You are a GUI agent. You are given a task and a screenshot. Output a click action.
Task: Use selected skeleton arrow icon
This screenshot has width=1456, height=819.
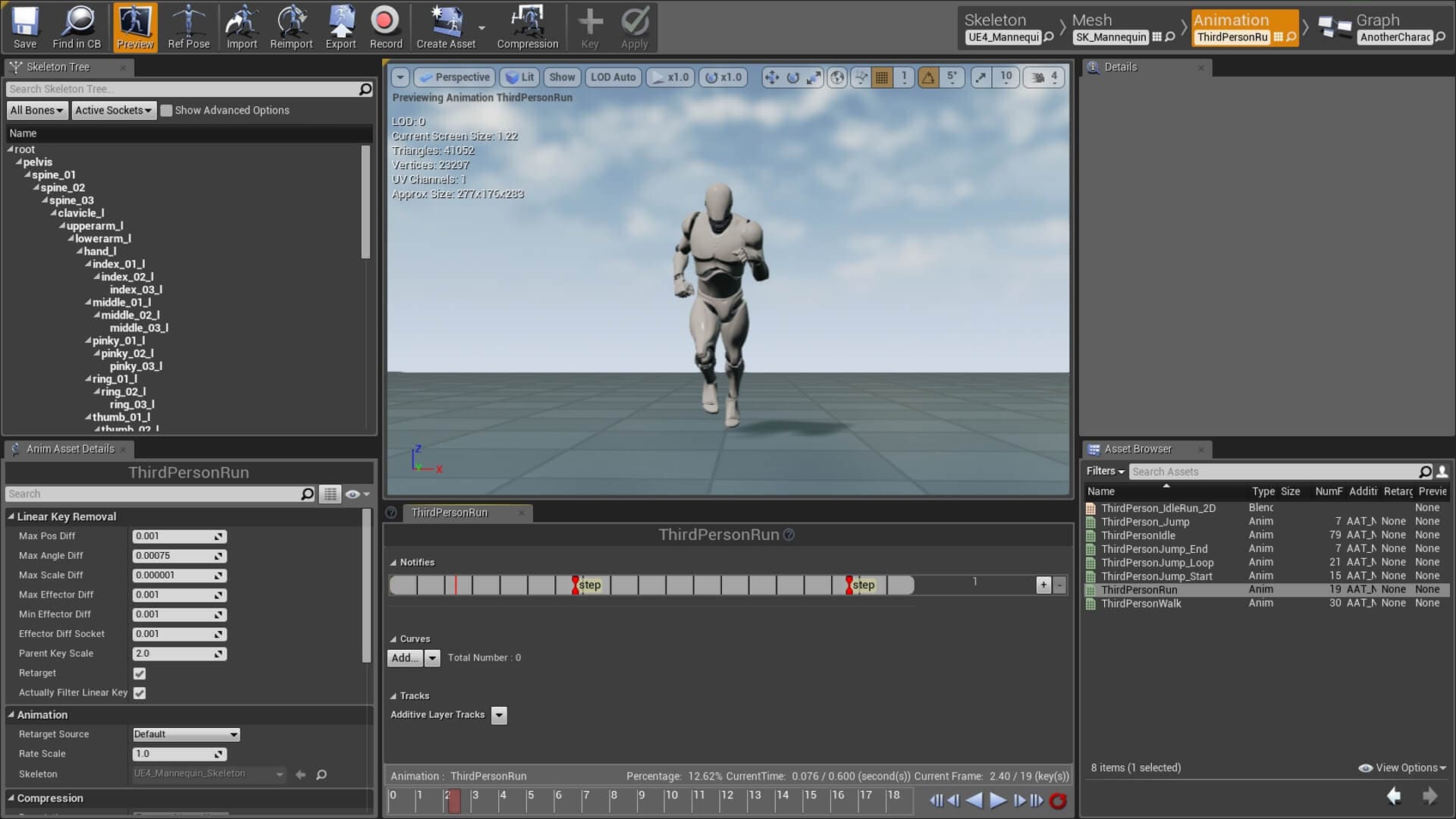301,774
